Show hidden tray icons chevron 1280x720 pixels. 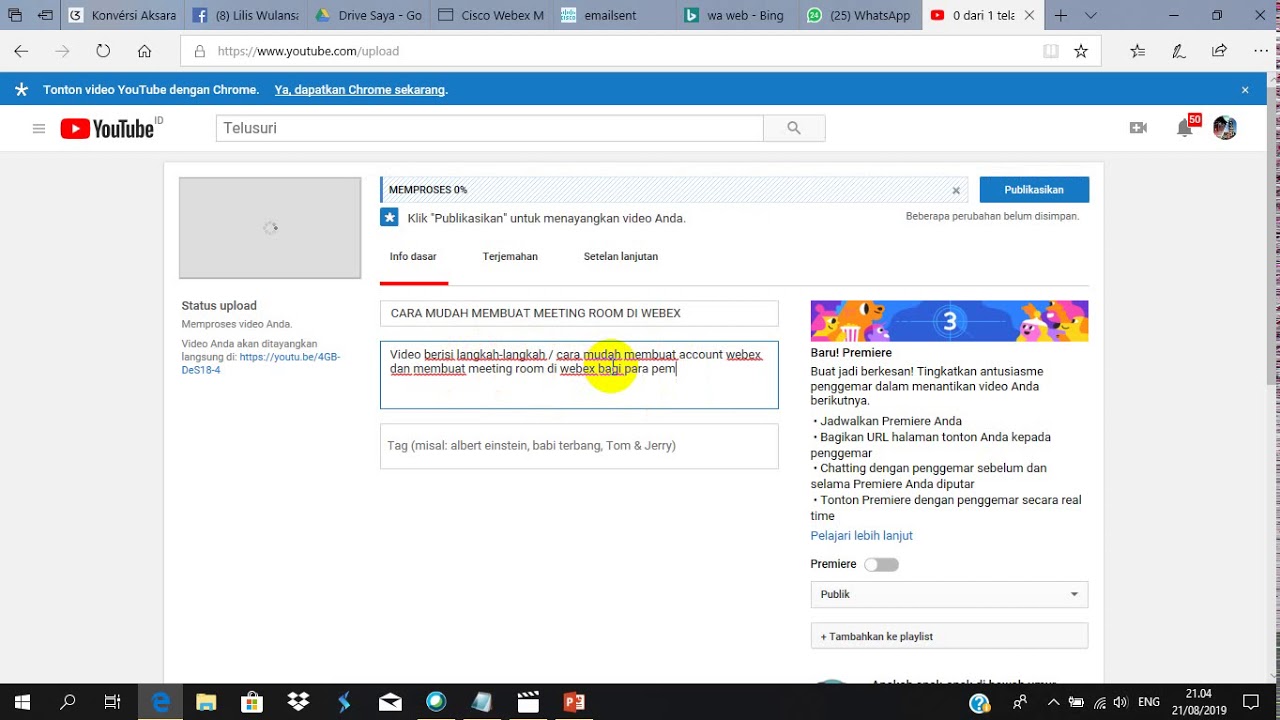pyautogui.click(x=1051, y=702)
